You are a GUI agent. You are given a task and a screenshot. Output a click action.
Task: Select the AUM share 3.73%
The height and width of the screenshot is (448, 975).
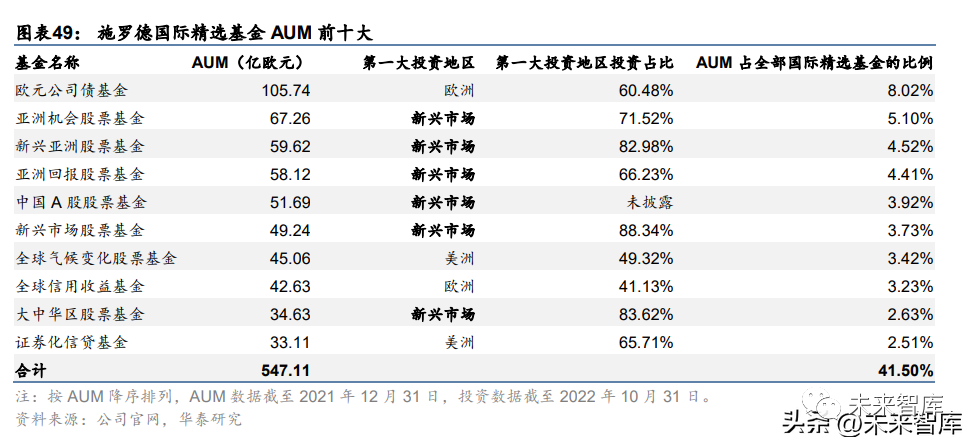[x=910, y=231]
